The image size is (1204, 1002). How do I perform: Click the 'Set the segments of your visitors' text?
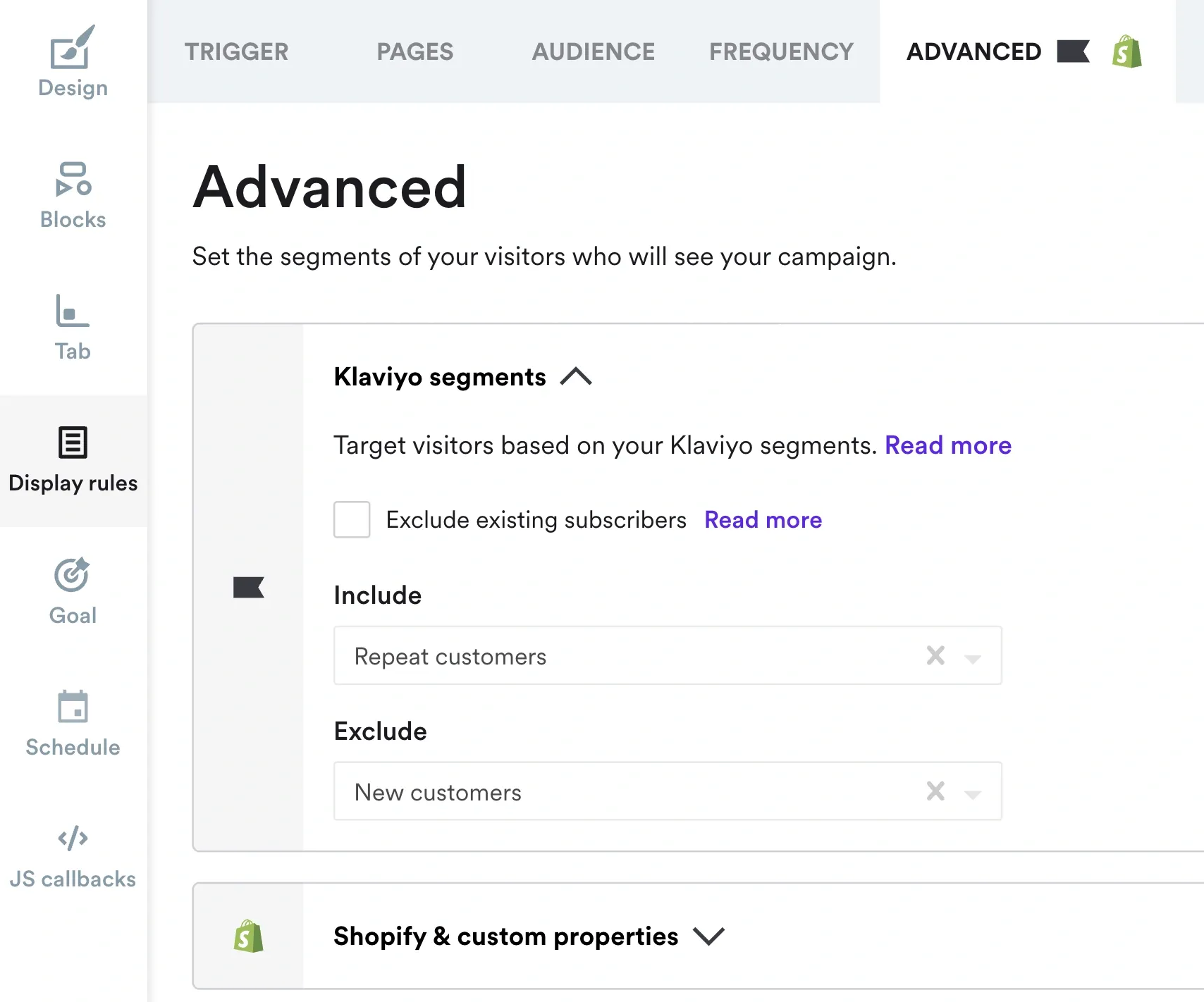pos(544,256)
